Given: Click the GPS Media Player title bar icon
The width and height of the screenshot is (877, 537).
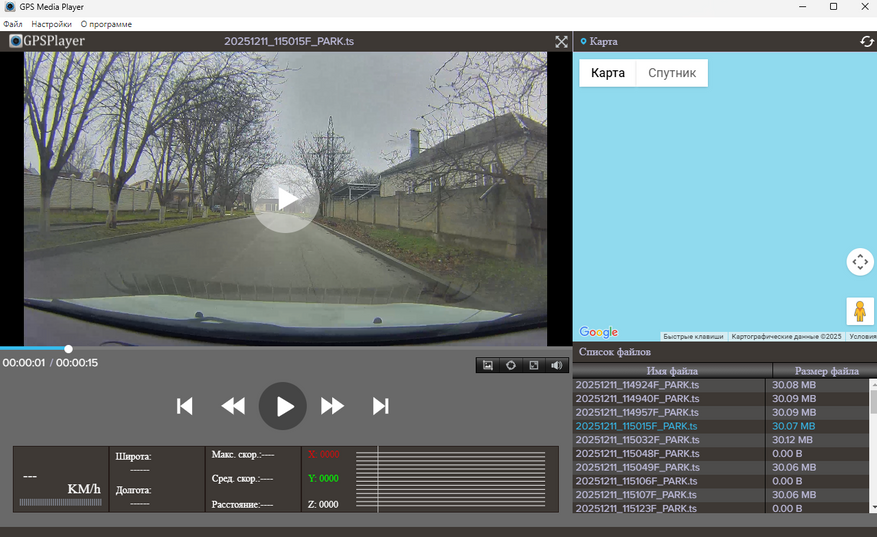Looking at the screenshot, I should point(10,7).
